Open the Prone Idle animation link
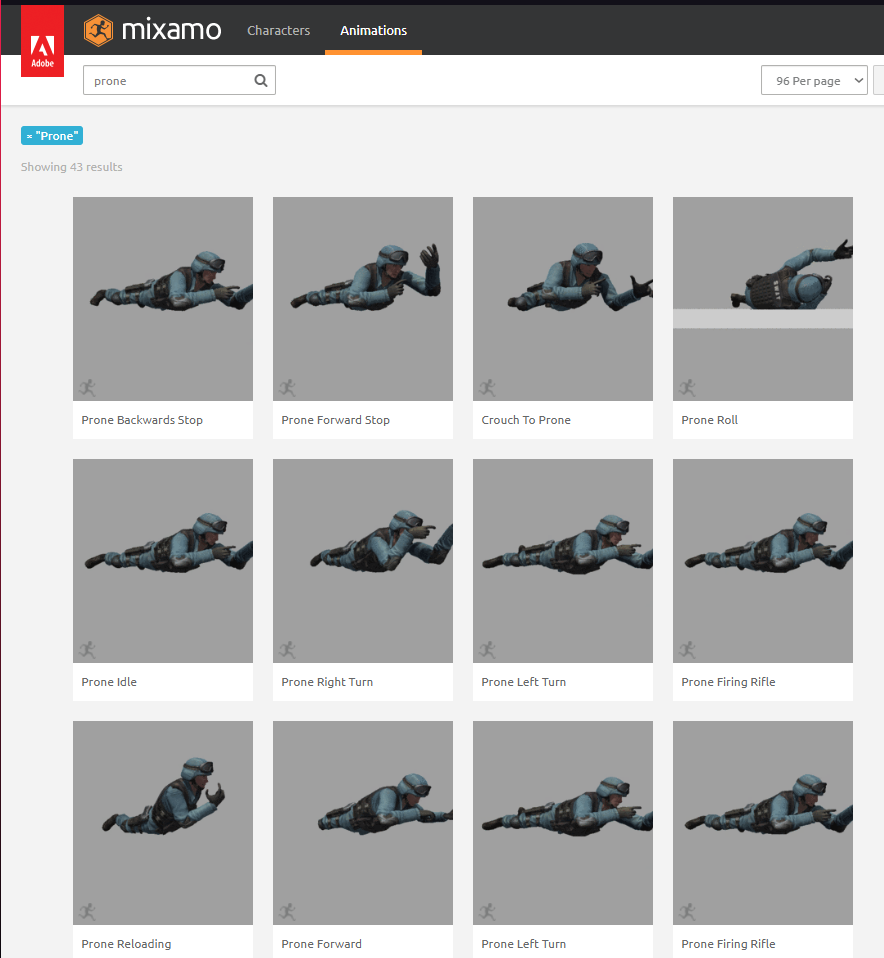 [x=108, y=681]
